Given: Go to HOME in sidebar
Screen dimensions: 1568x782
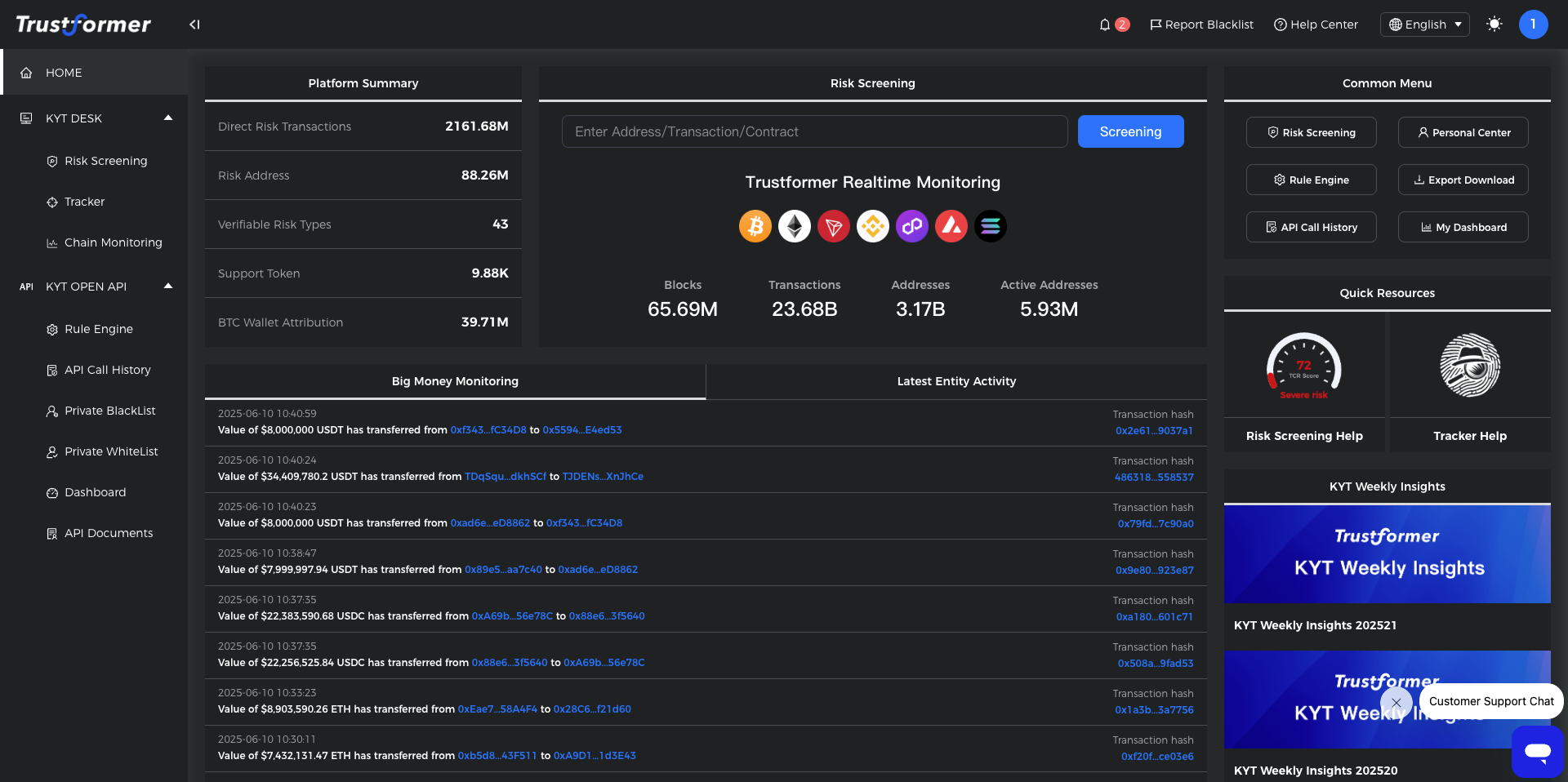Looking at the screenshot, I should 94,73.
